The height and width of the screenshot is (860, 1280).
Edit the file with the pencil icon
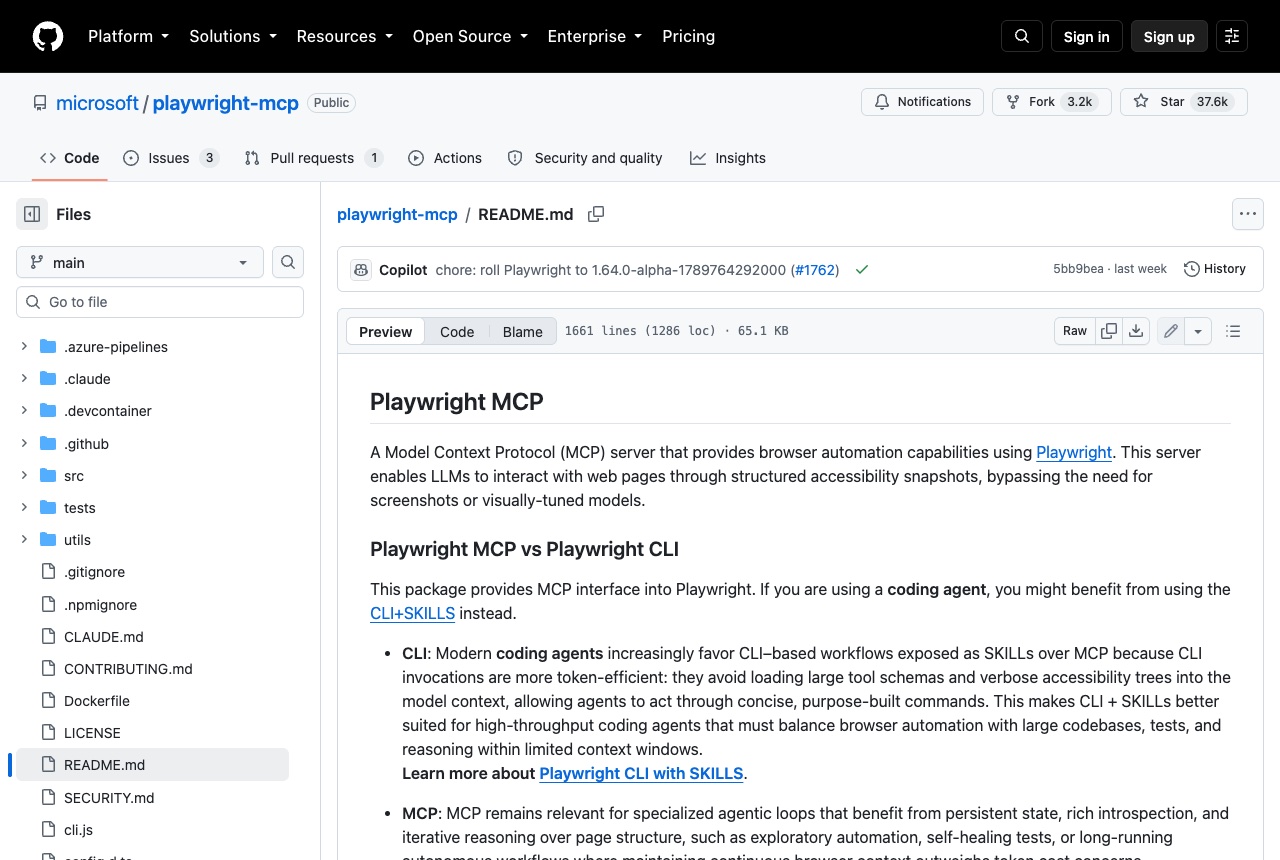tap(1171, 331)
